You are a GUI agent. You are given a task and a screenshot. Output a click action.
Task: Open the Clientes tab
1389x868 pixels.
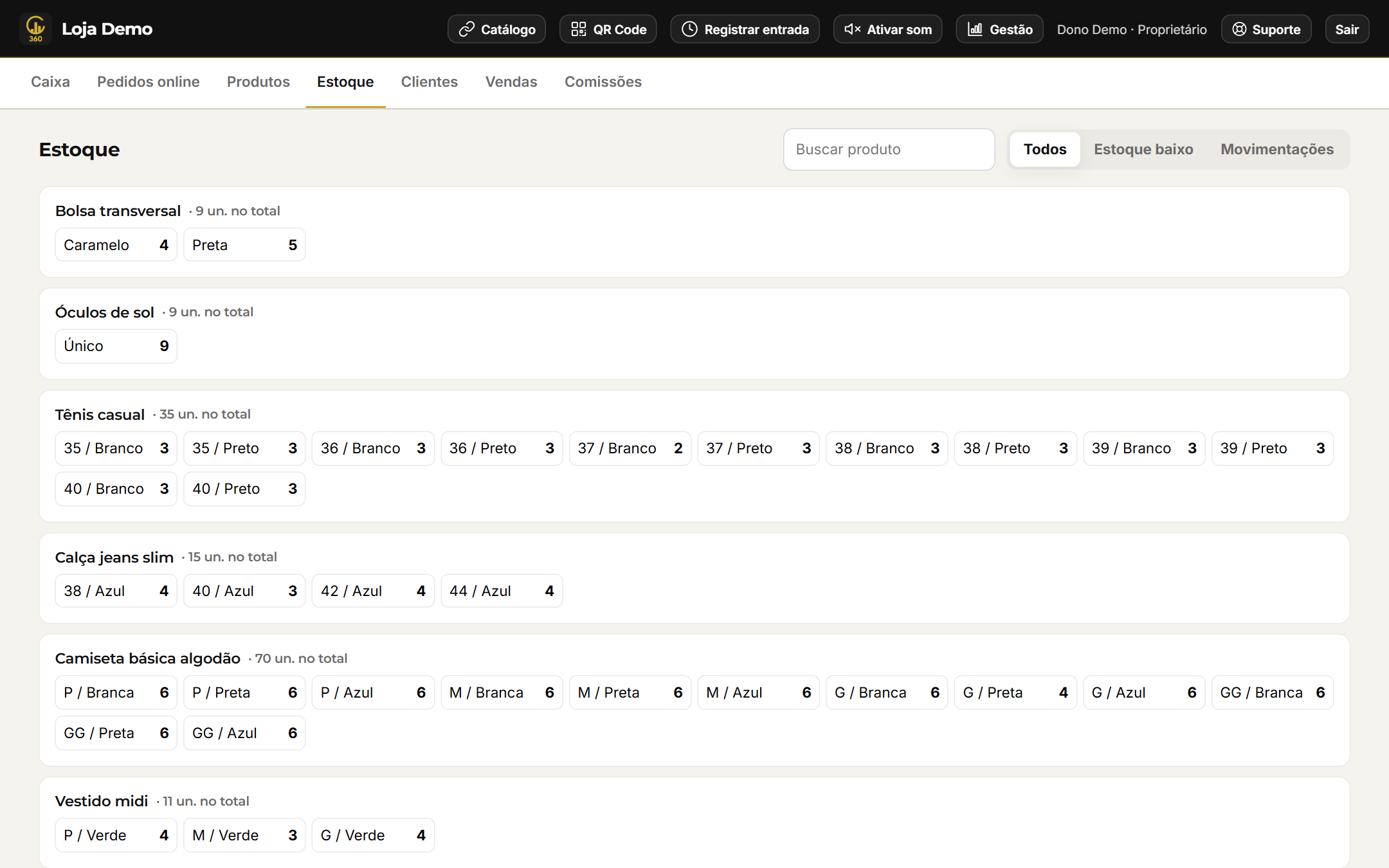430,82
